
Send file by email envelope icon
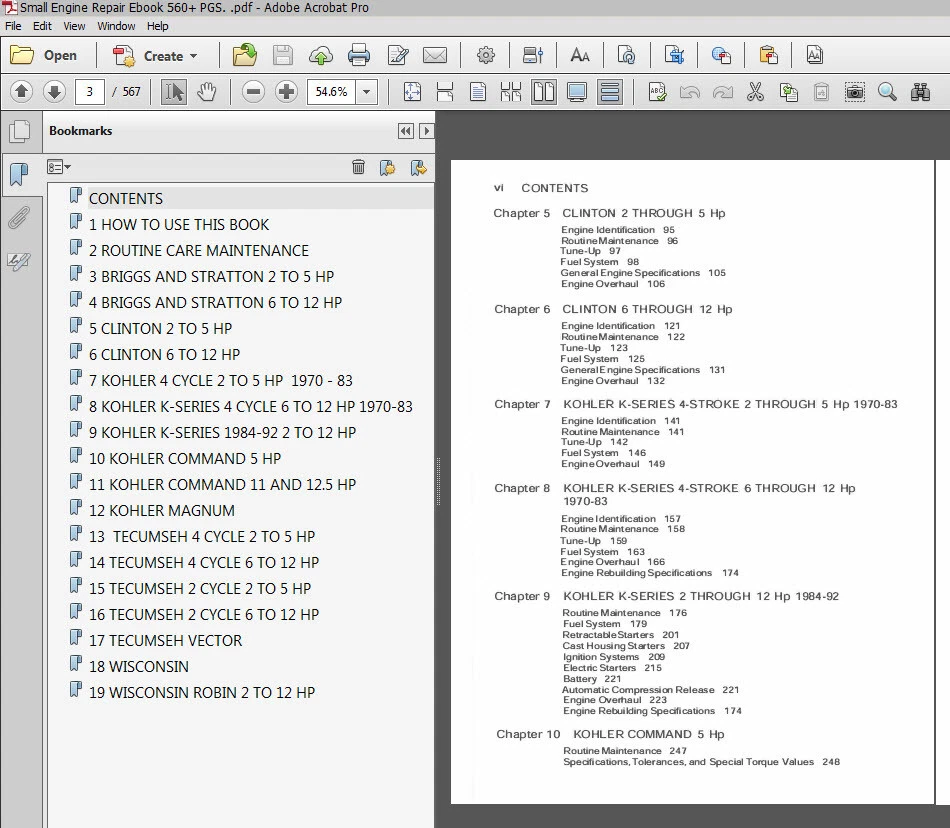(x=434, y=56)
